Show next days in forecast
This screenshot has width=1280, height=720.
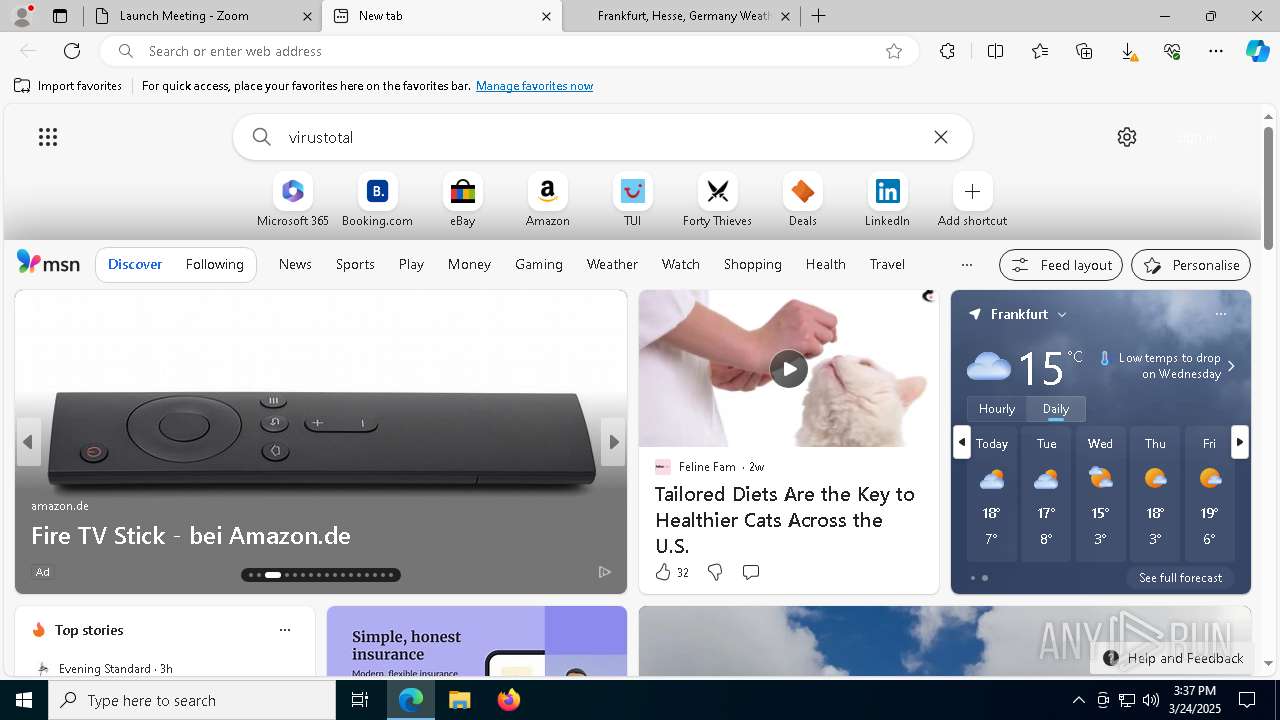pyautogui.click(x=1239, y=442)
